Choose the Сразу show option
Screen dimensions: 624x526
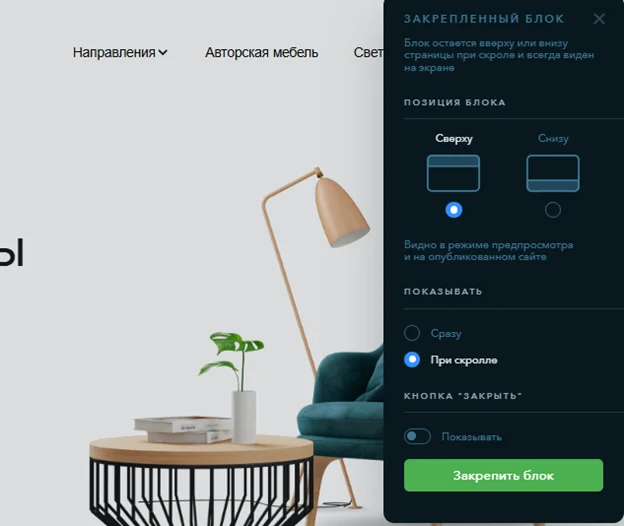coord(412,333)
